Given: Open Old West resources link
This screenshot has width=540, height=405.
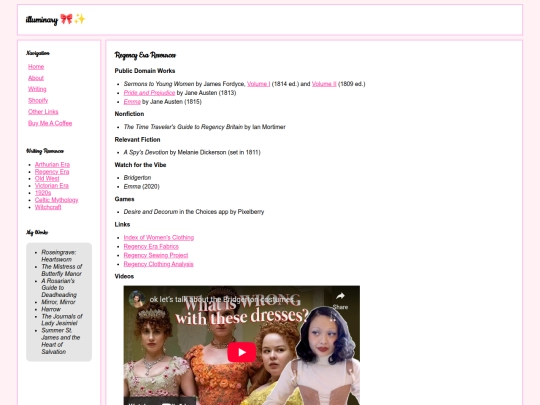Looking at the screenshot, I should click(x=47, y=178).
